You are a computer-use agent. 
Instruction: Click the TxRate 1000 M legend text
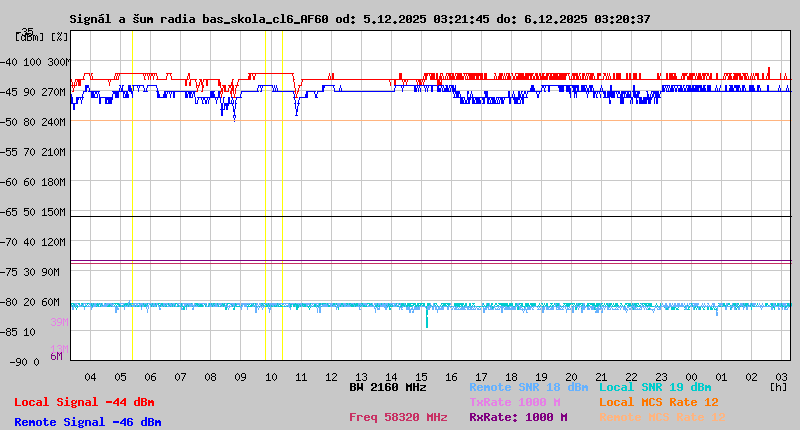pos(517,402)
